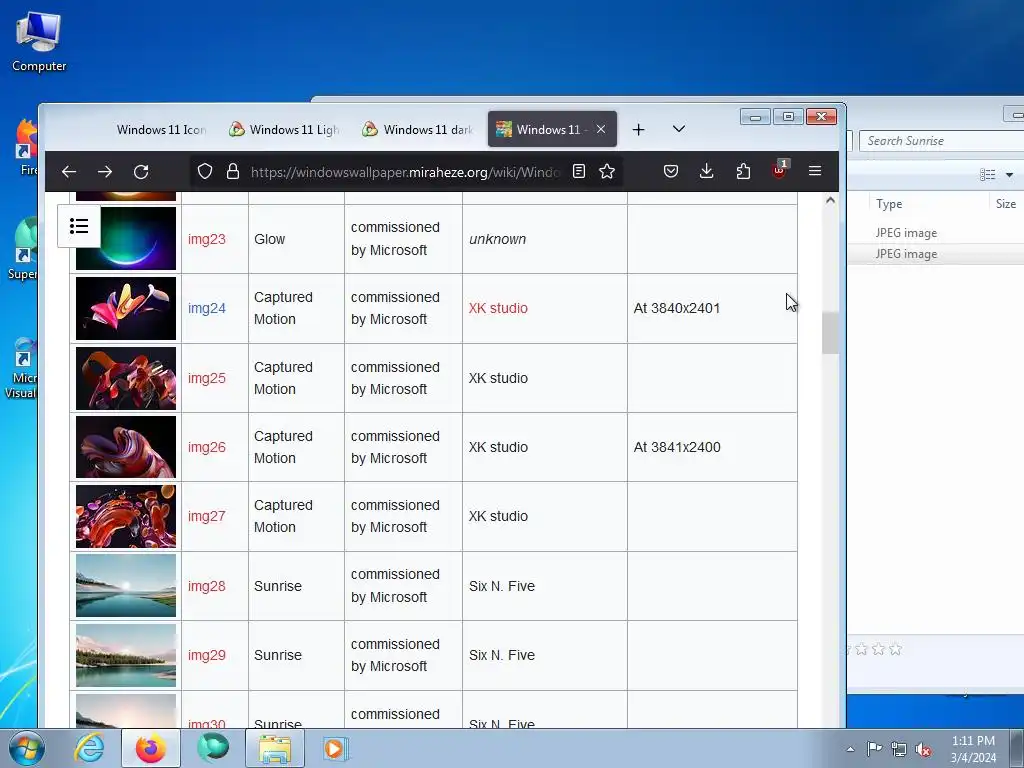Bookmark this page with star icon
The height and width of the screenshot is (768, 1024).
607,171
